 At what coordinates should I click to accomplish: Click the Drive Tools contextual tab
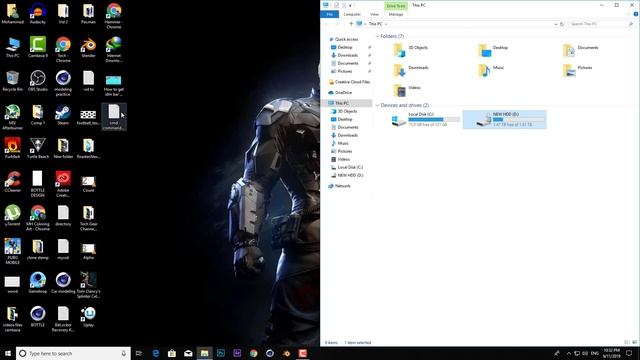click(396, 6)
